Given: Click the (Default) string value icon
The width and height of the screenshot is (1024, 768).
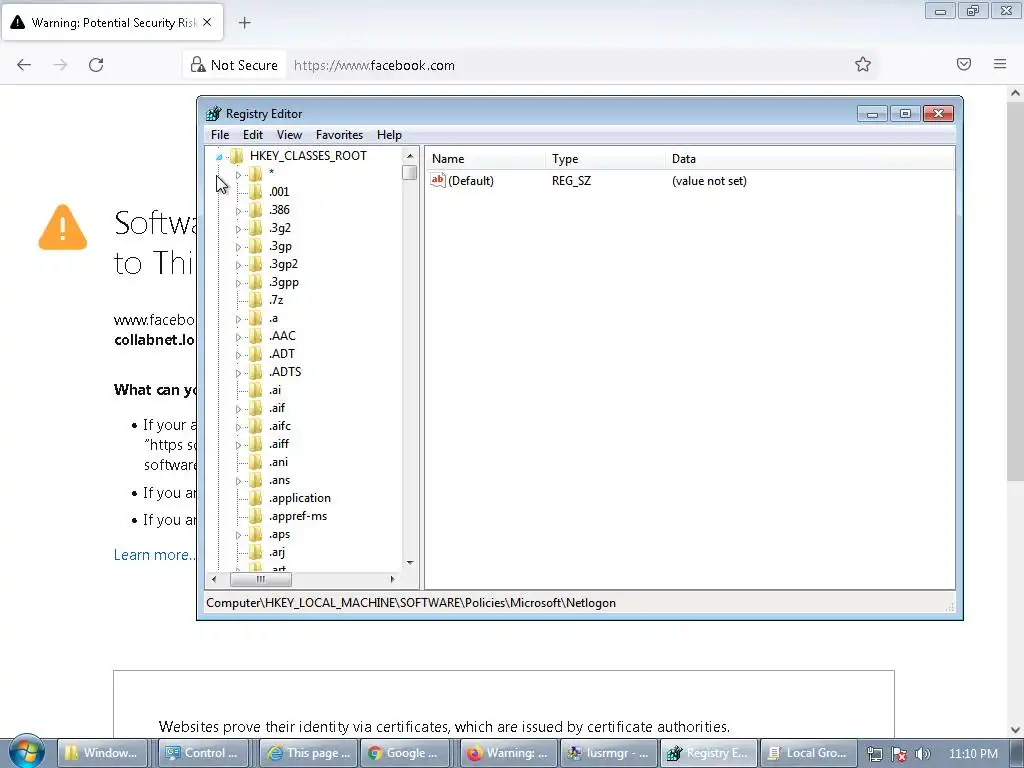Looking at the screenshot, I should [x=438, y=180].
